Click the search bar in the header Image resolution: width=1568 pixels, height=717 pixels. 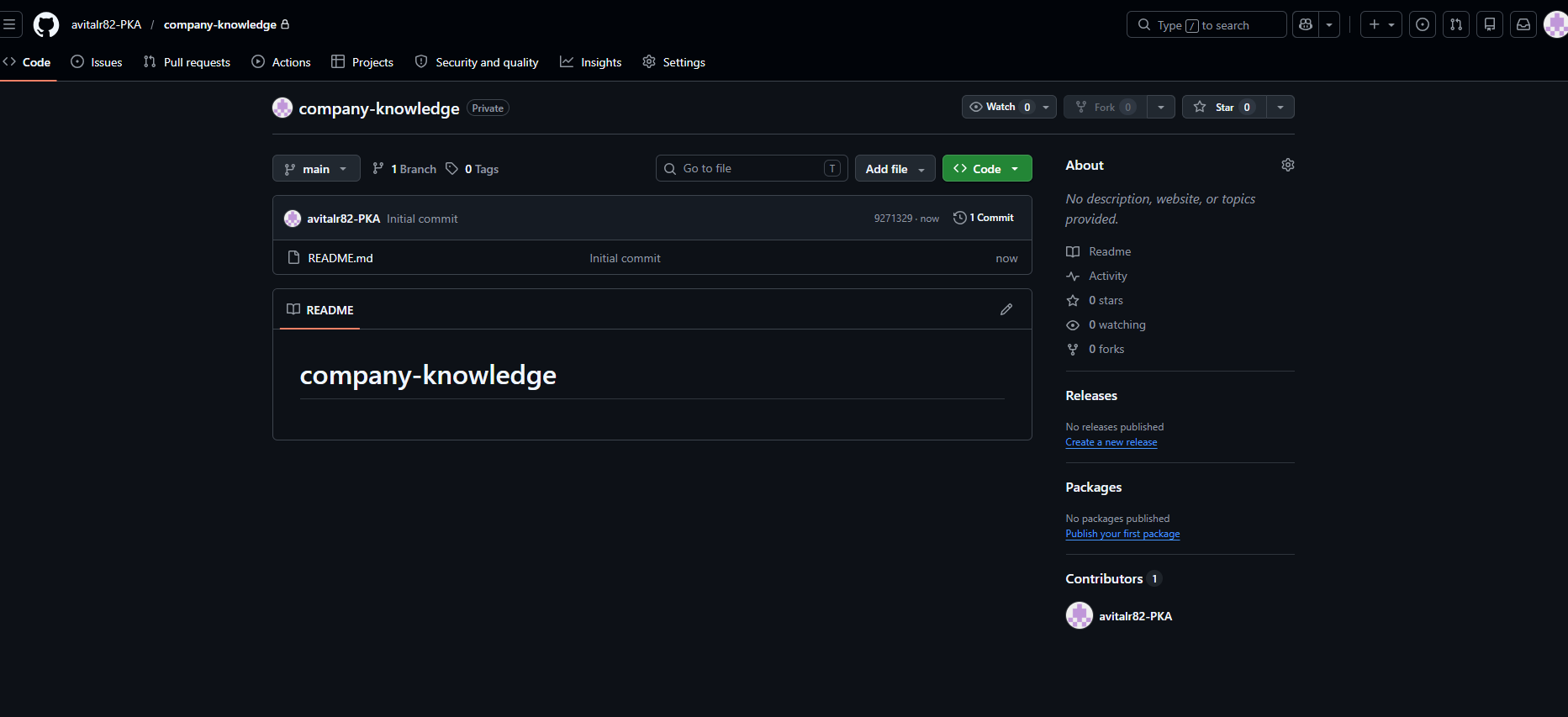[x=1206, y=25]
